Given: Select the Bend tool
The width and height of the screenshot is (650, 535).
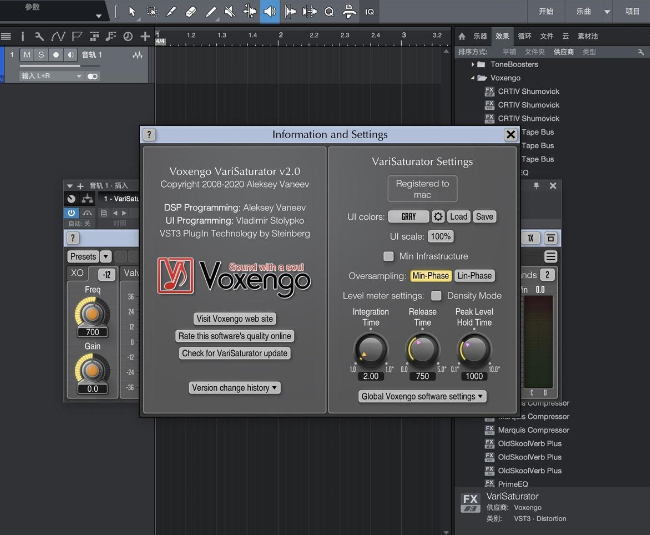Looking at the screenshot, I should point(250,12).
